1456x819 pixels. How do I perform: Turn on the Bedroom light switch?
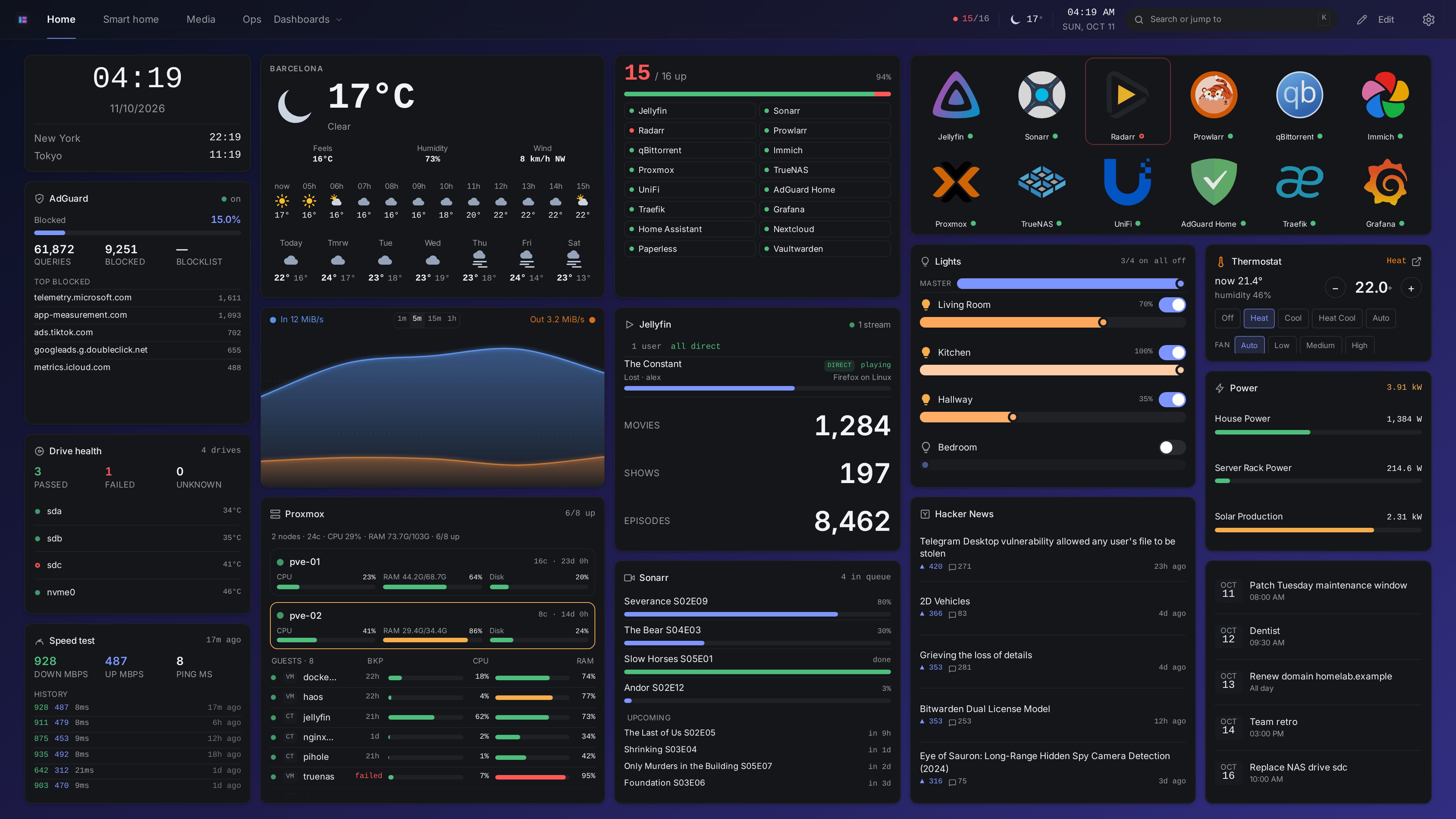[x=1172, y=447]
